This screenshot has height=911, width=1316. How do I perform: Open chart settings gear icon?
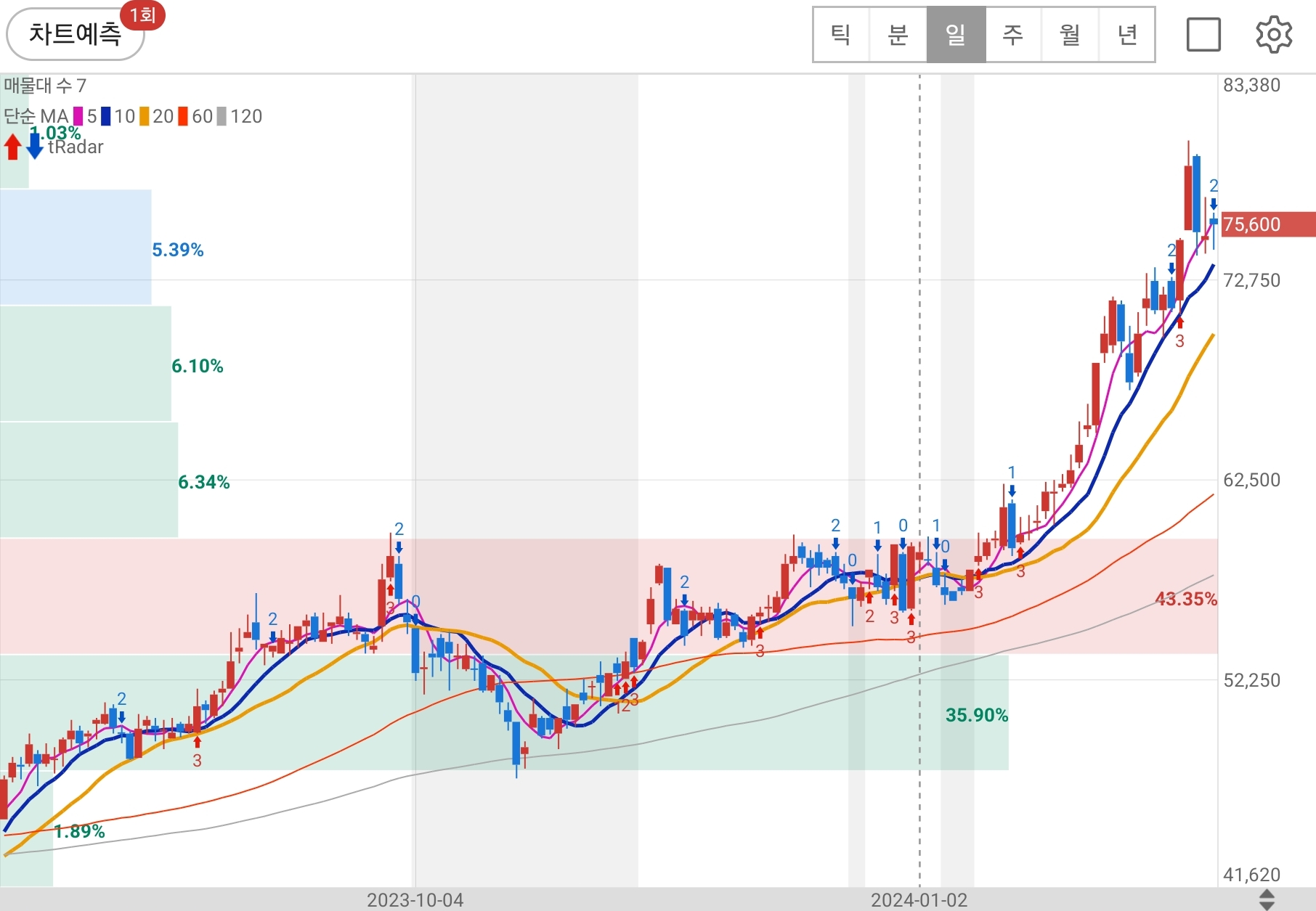click(1274, 34)
